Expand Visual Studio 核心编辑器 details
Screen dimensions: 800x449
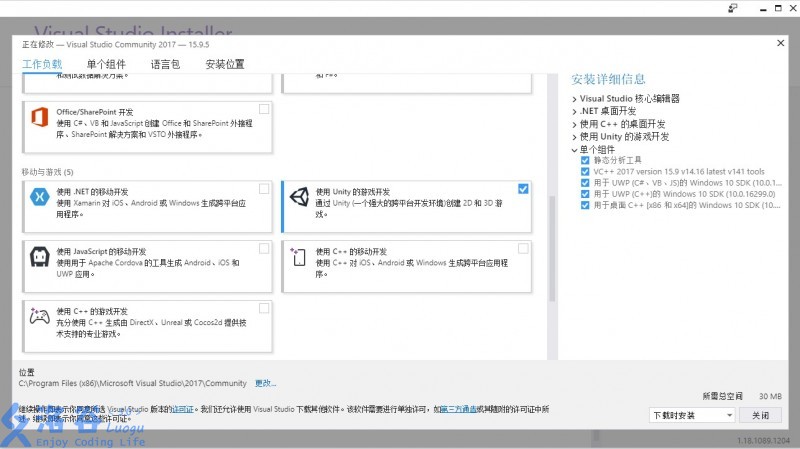point(574,99)
